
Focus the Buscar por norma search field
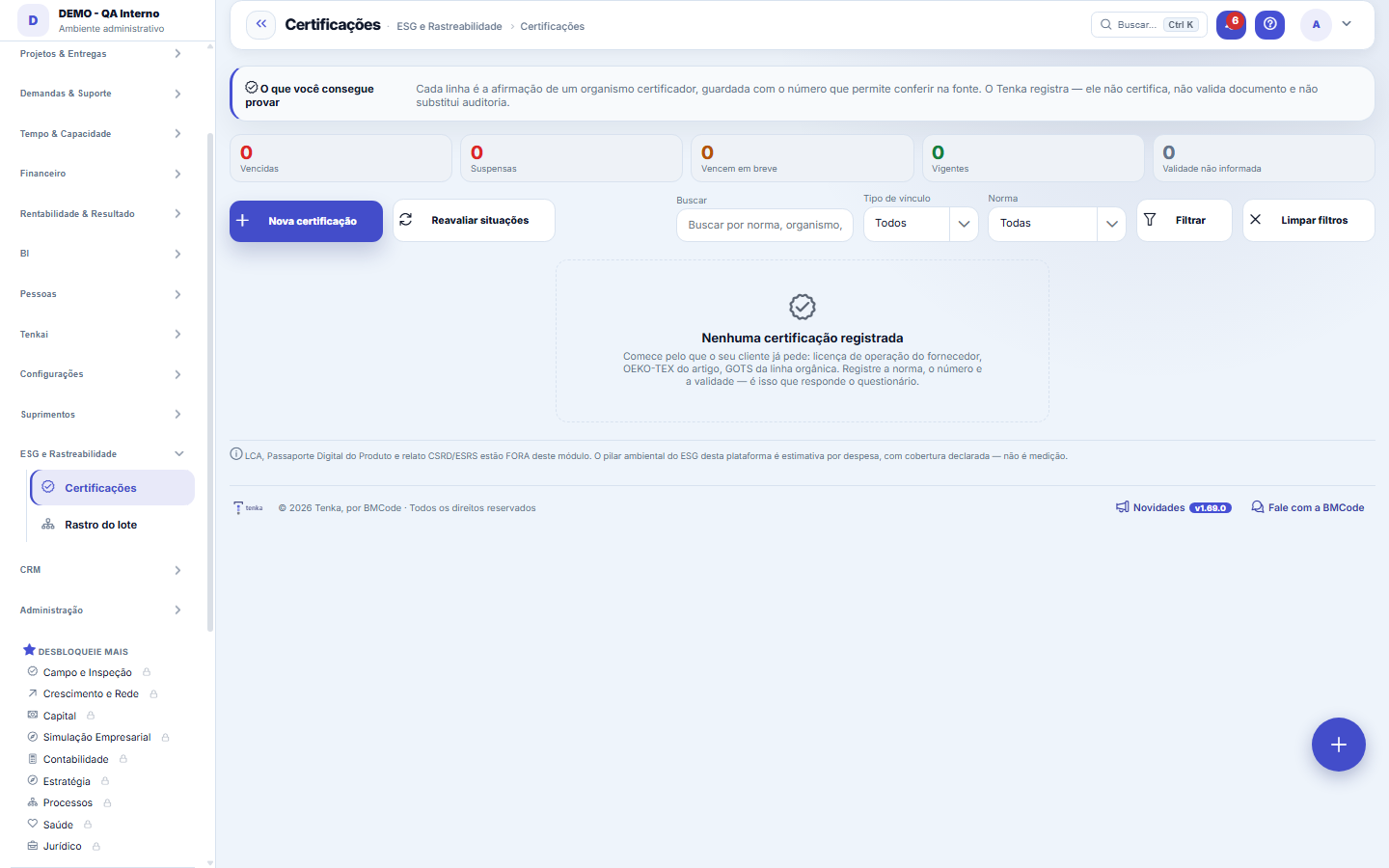pyautogui.click(x=765, y=225)
